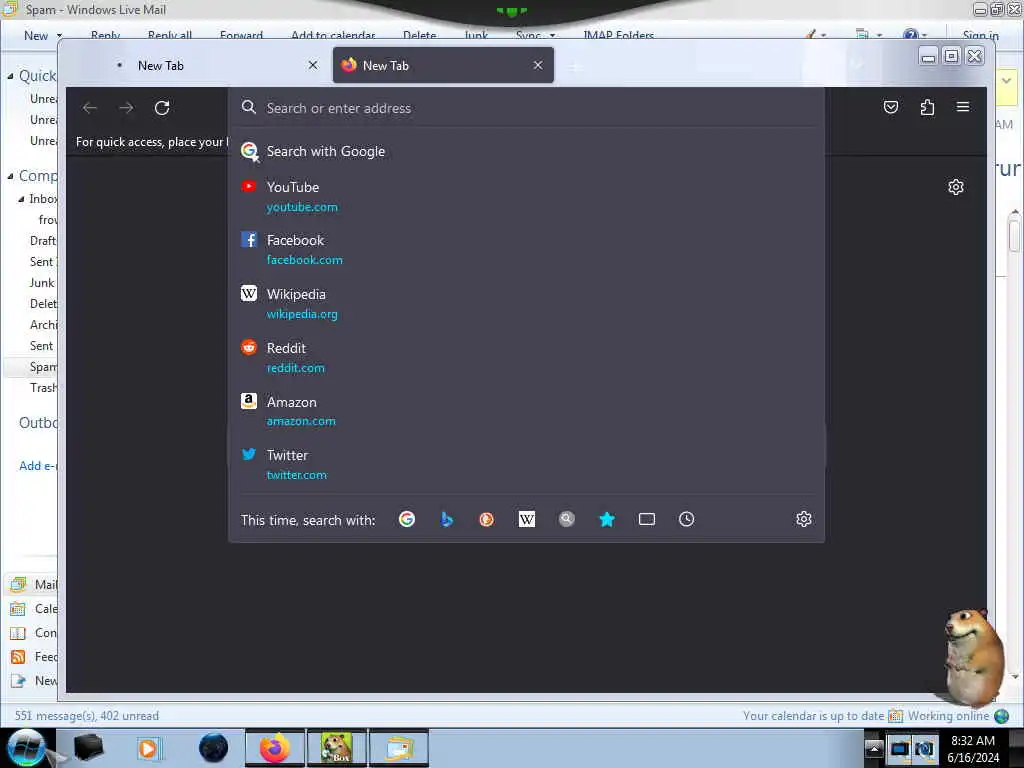Click Working online status in Mail
The width and height of the screenshot is (1024, 768).
(948, 716)
